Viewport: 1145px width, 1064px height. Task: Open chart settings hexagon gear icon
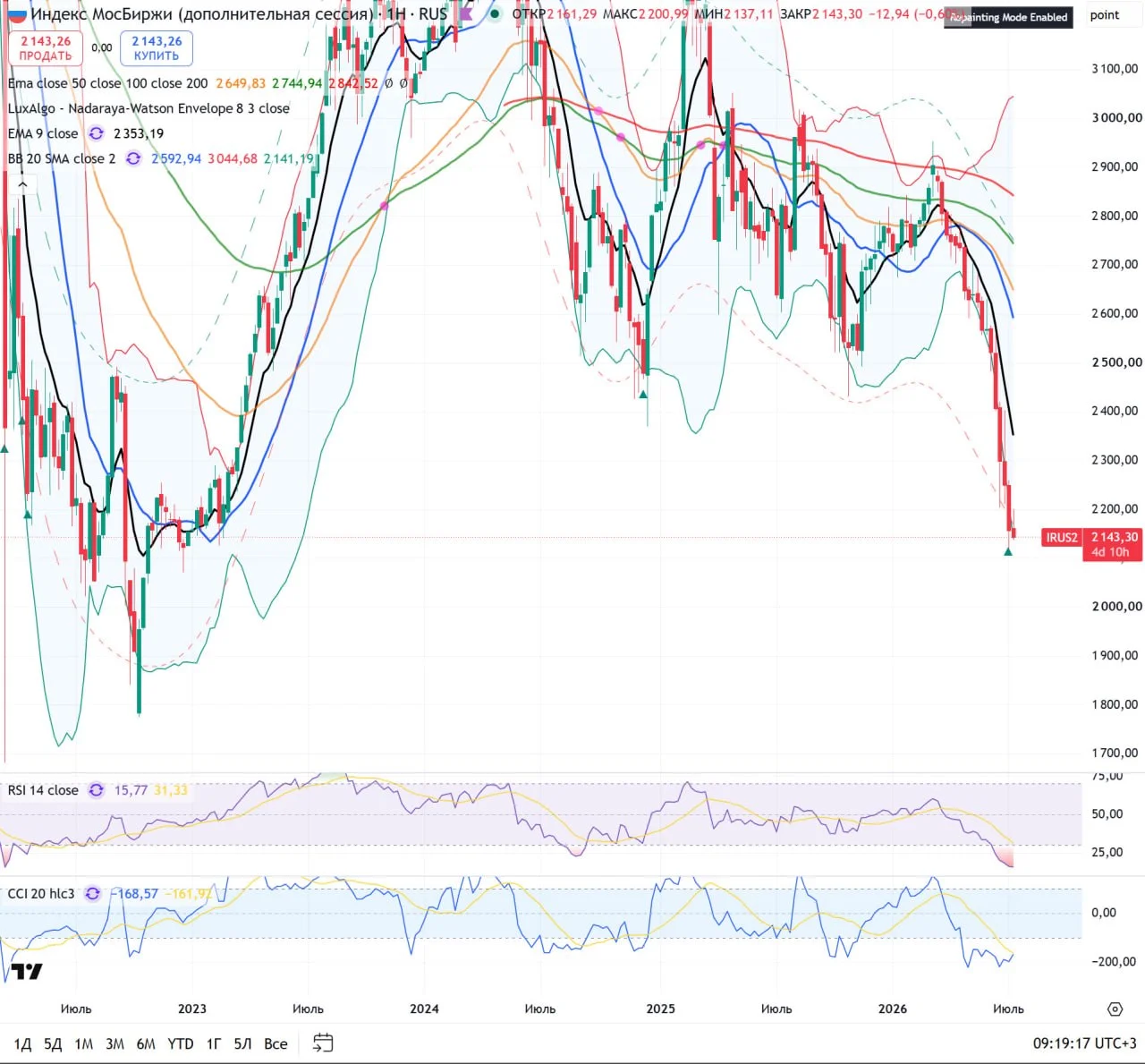[x=1115, y=1009]
